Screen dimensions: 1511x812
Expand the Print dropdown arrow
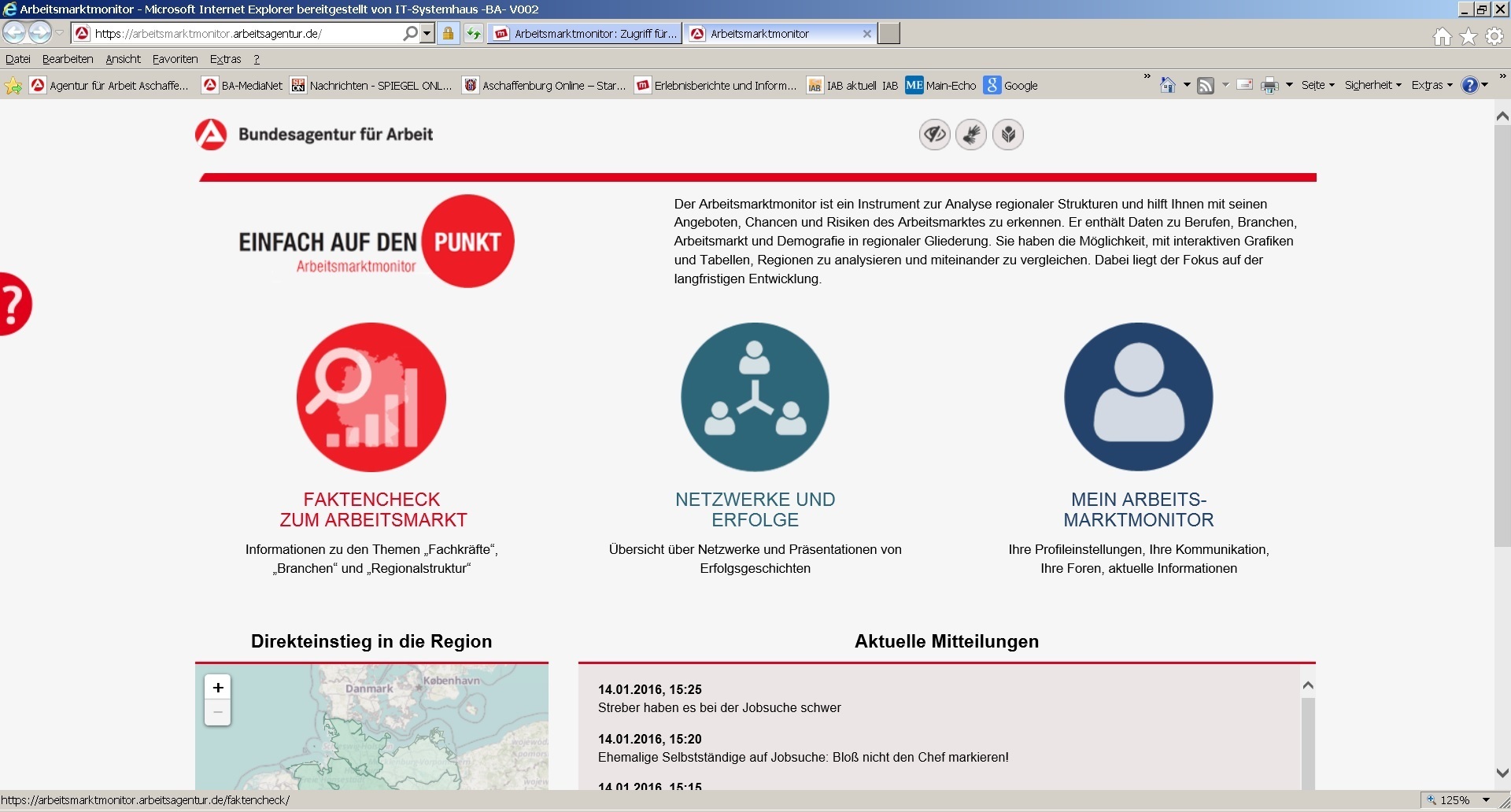[x=1289, y=85]
